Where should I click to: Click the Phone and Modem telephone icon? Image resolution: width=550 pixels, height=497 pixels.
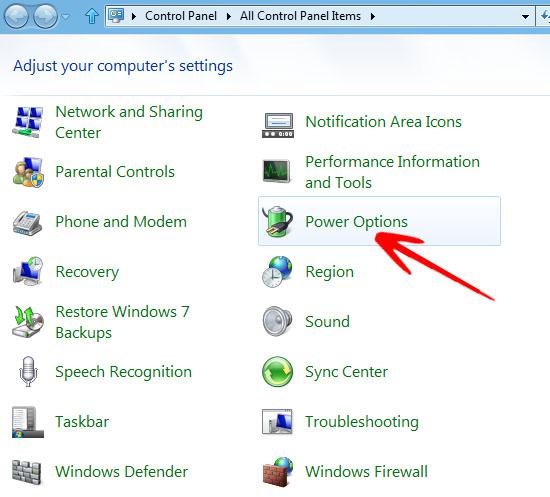tap(27, 222)
